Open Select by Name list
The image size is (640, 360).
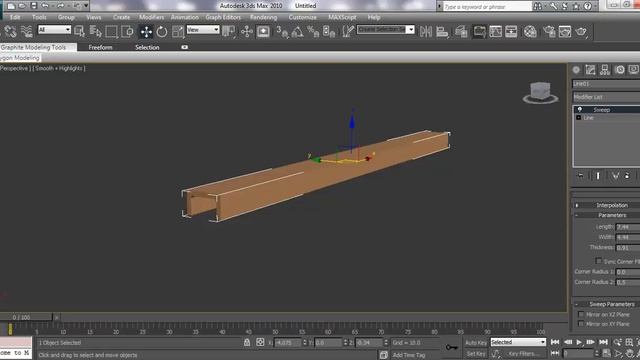[x=96, y=31]
